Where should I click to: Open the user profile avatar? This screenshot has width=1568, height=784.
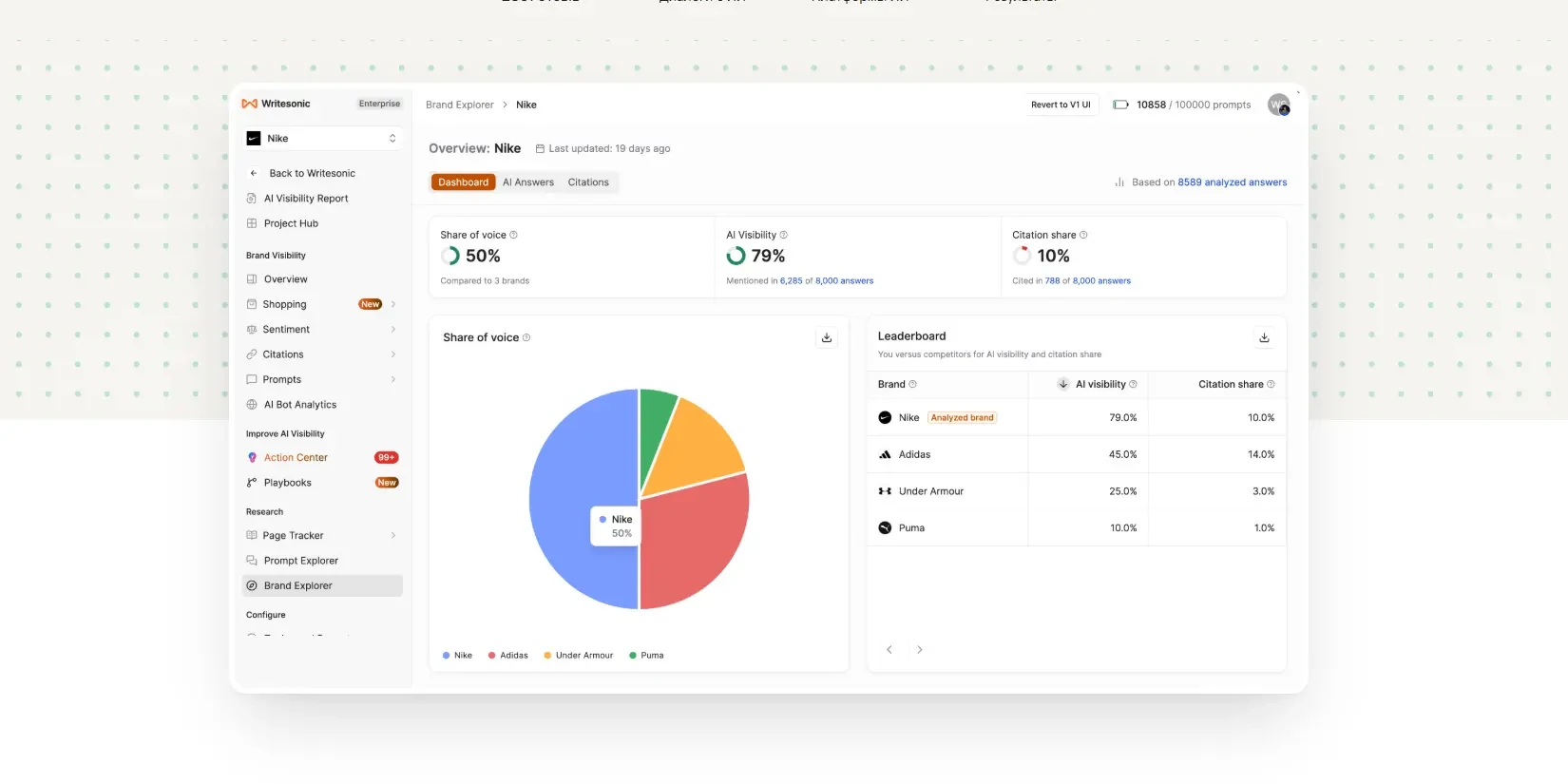point(1279,105)
